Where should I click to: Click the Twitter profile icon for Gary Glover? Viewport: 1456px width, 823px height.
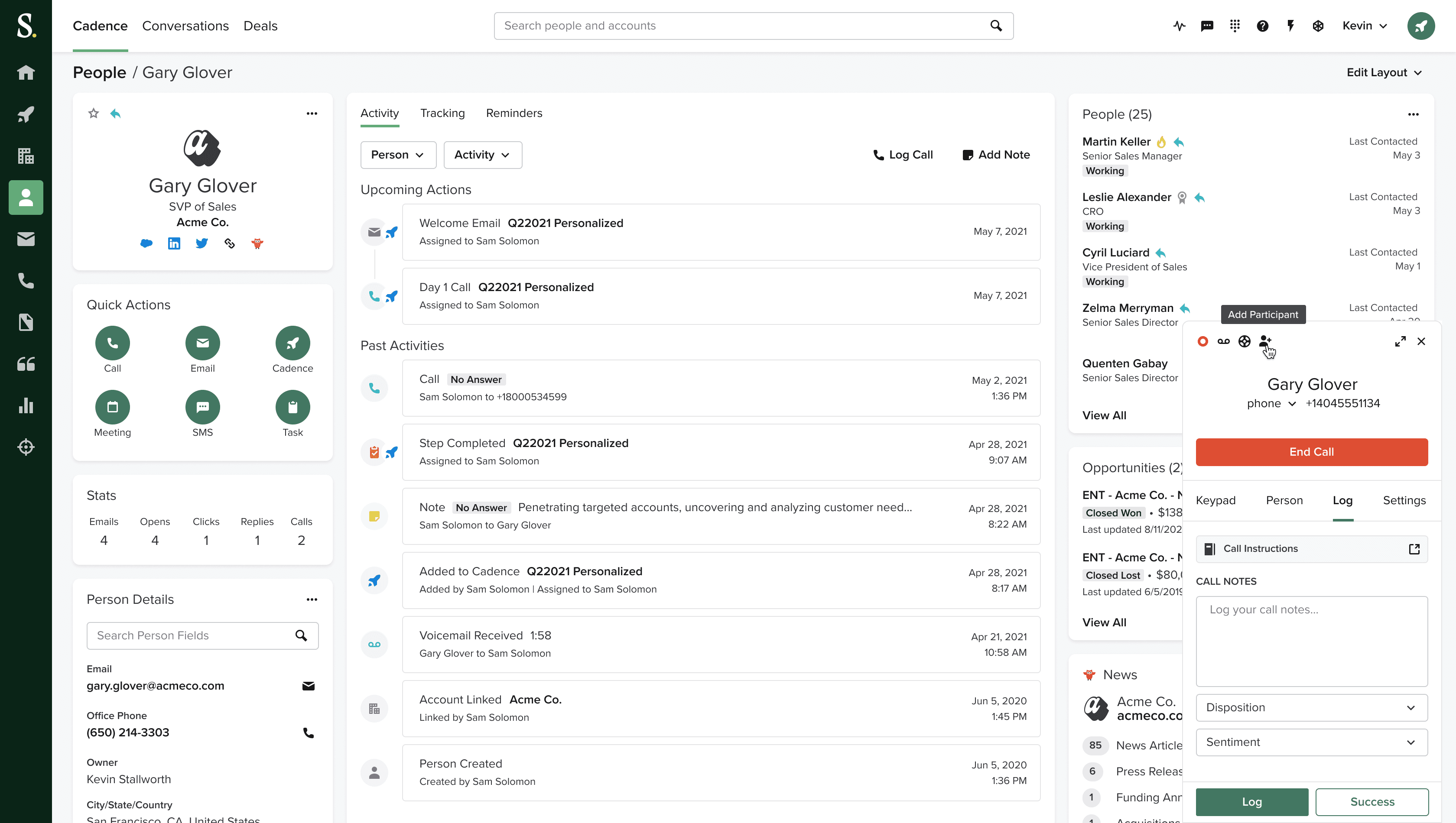click(202, 243)
